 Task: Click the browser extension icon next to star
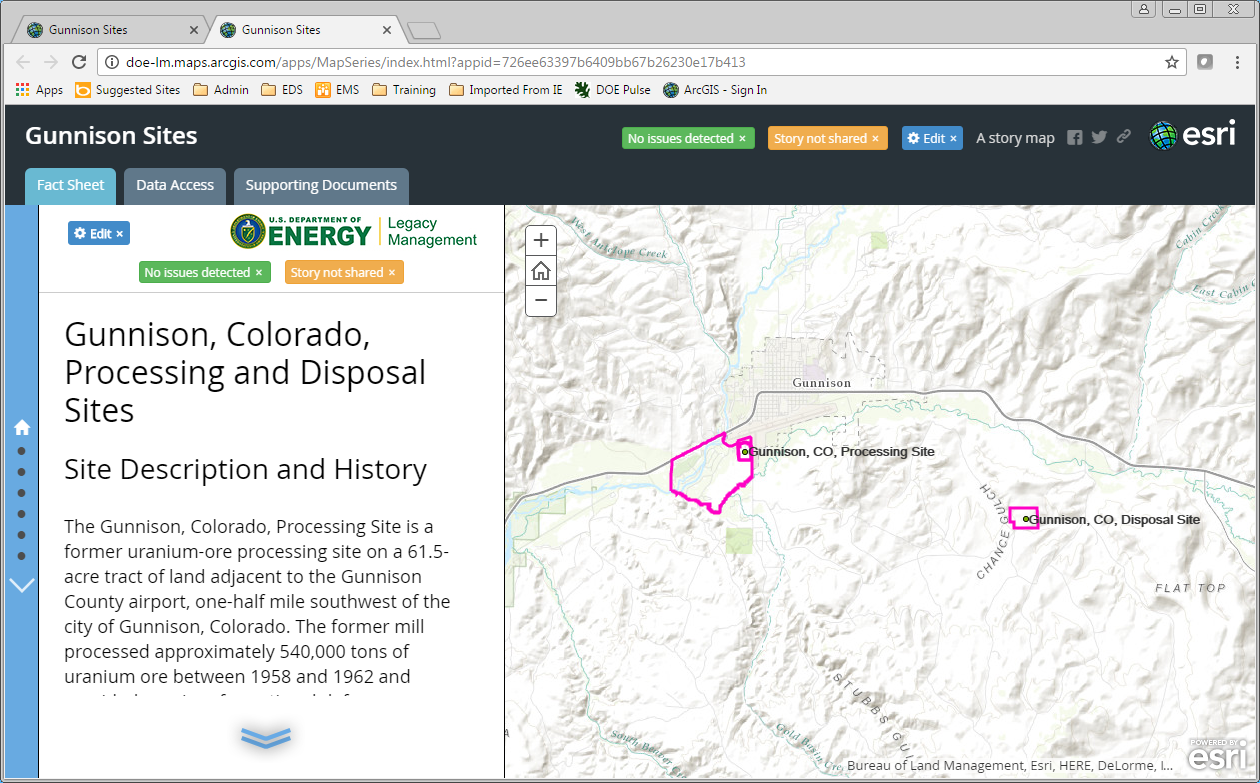tap(1206, 62)
